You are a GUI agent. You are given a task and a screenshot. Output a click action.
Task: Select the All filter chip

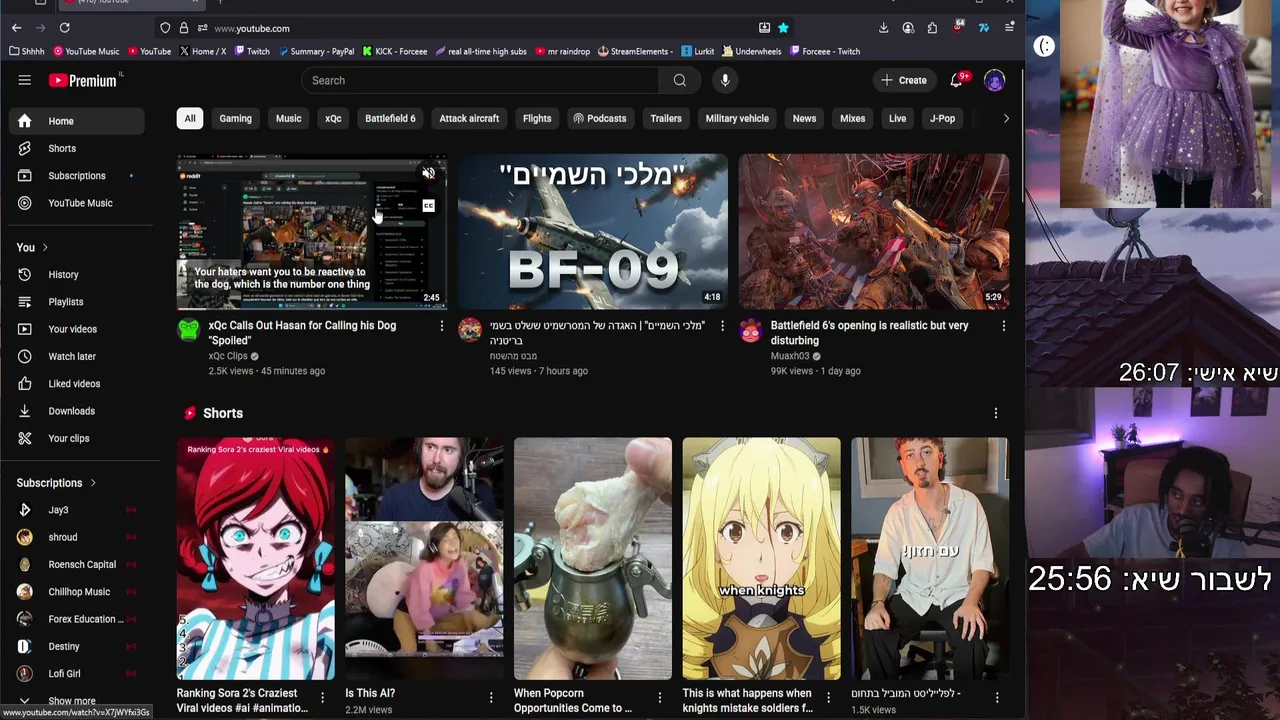point(190,118)
